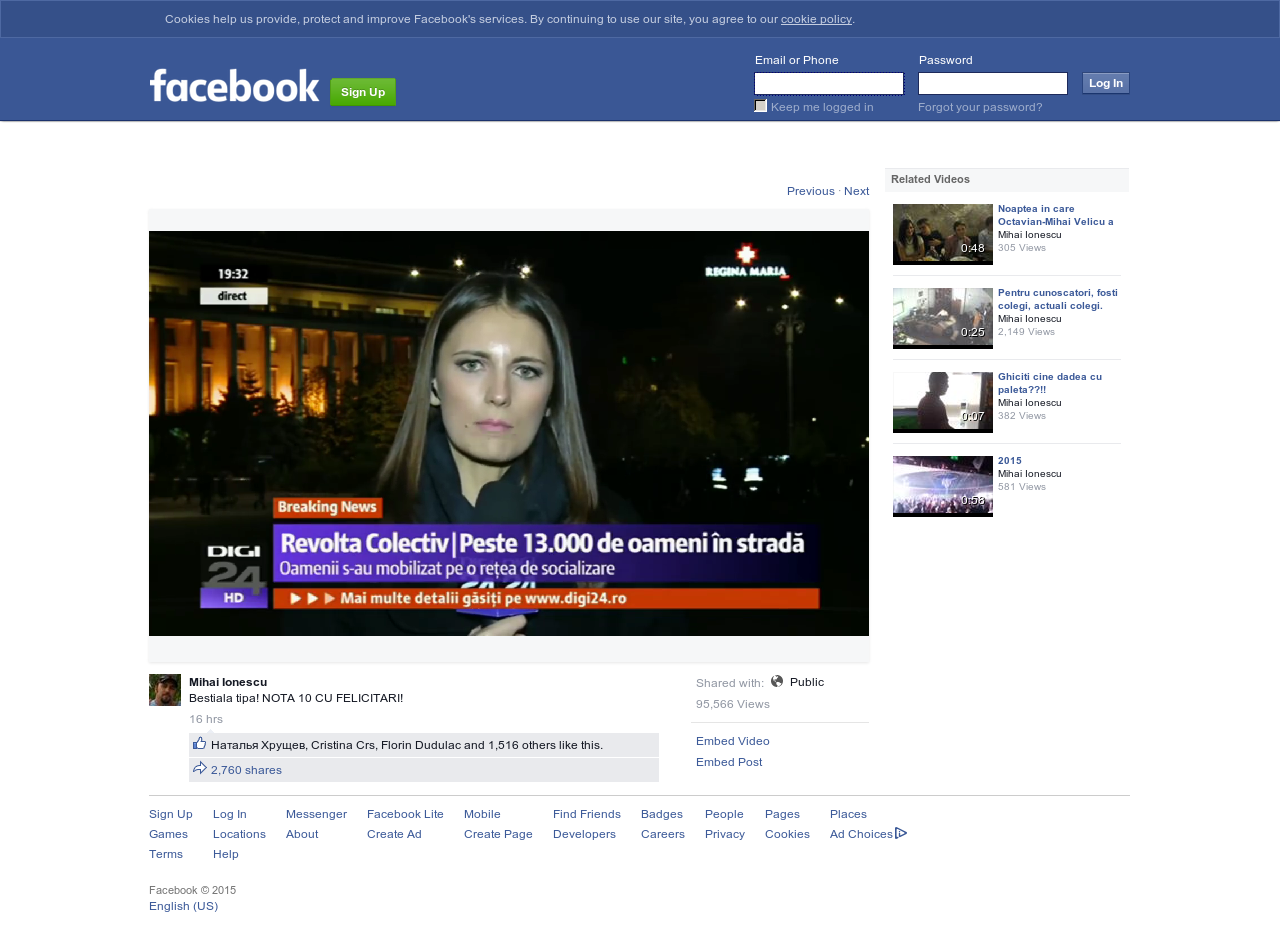Open Places footer link

[x=848, y=814]
